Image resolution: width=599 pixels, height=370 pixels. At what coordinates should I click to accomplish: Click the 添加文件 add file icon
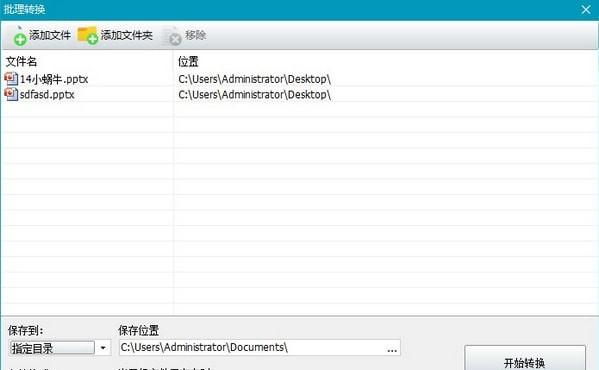click(19, 36)
